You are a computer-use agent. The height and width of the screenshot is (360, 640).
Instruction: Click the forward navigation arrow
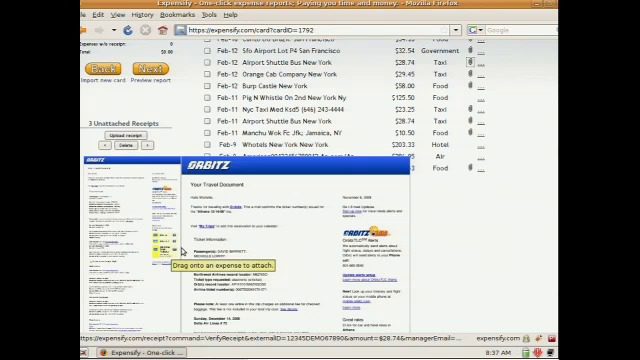pos(99,30)
